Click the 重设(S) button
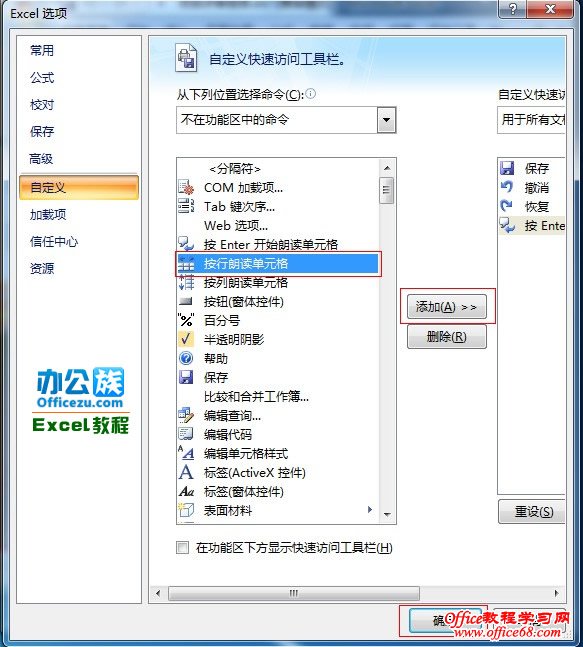The height and width of the screenshot is (647, 583). point(532,512)
